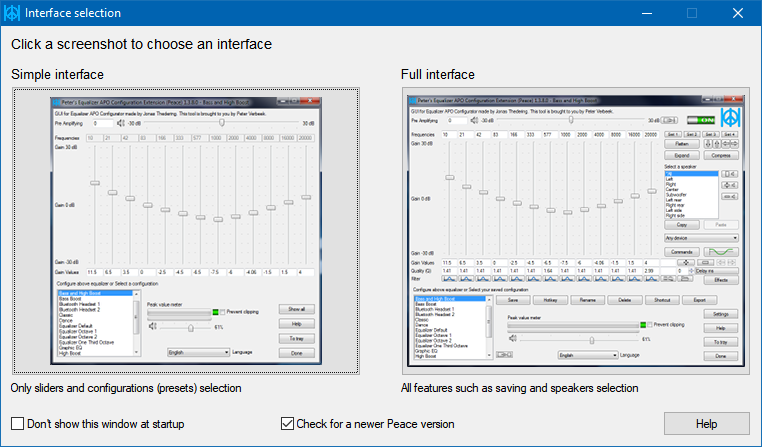This screenshot has height=447, width=762.
Task: Click the 'Simple interface' heading text
Action: tap(57, 74)
